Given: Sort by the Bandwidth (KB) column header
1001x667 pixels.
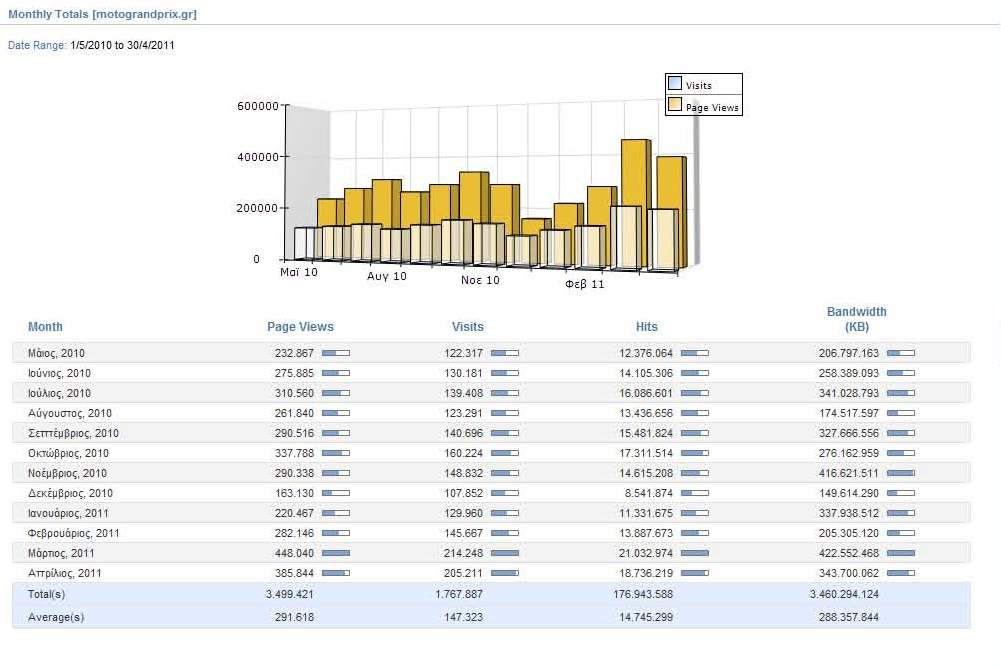Looking at the screenshot, I should 856,319.
